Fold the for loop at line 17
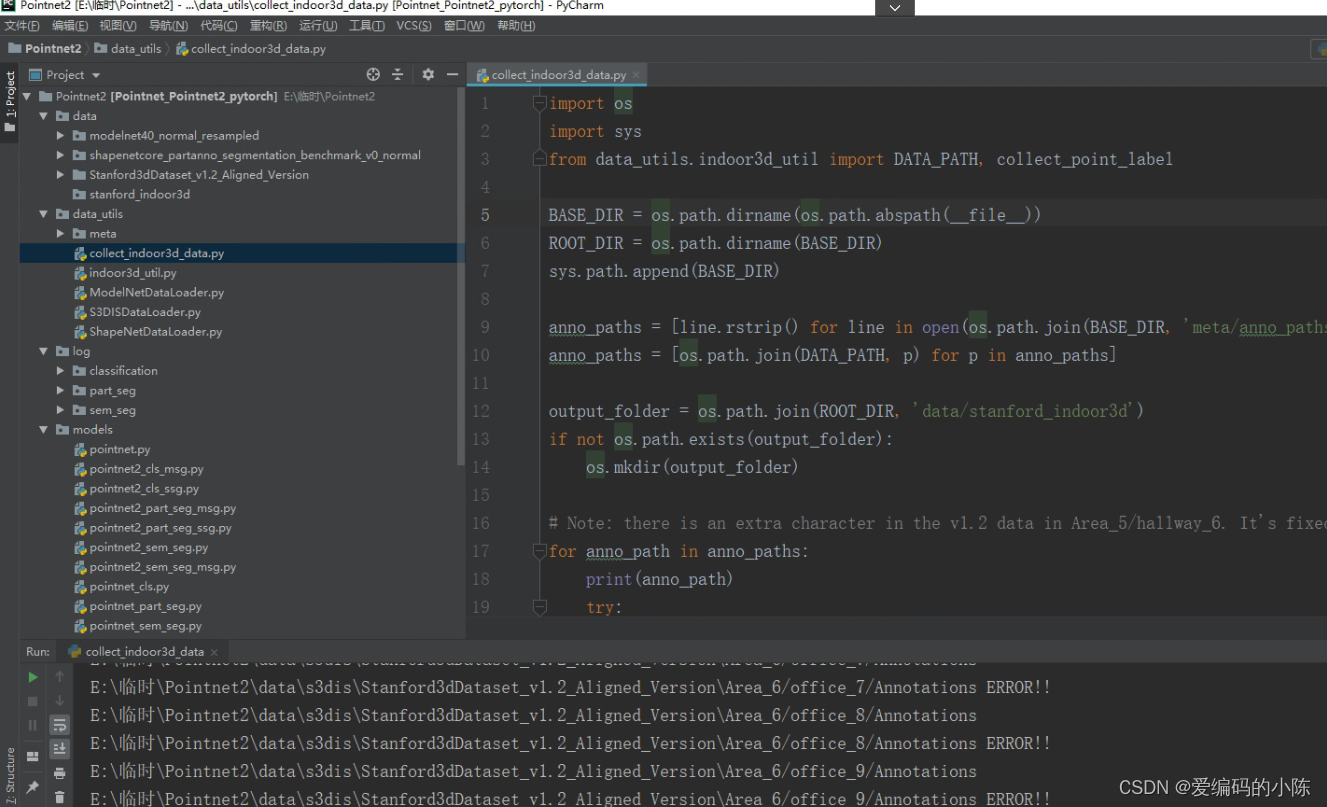This screenshot has height=807, width=1327. tap(540, 551)
